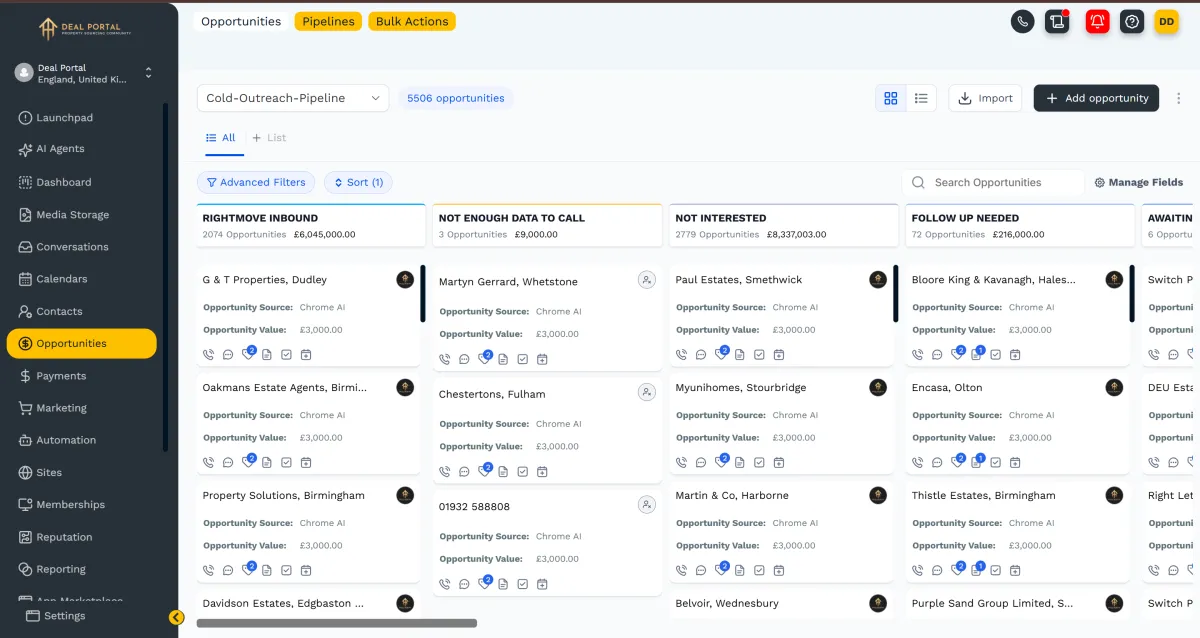Switch to list view layout
The height and width of the screenshot is (638, 1200).
point(922,98)
